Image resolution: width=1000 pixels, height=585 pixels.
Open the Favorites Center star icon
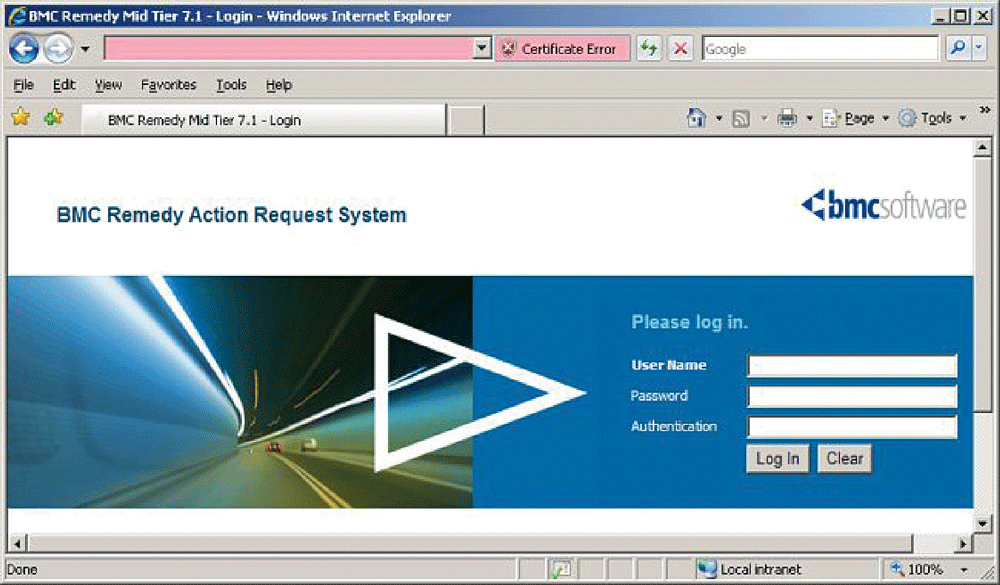pyautogui.click(x=21, y=116)
